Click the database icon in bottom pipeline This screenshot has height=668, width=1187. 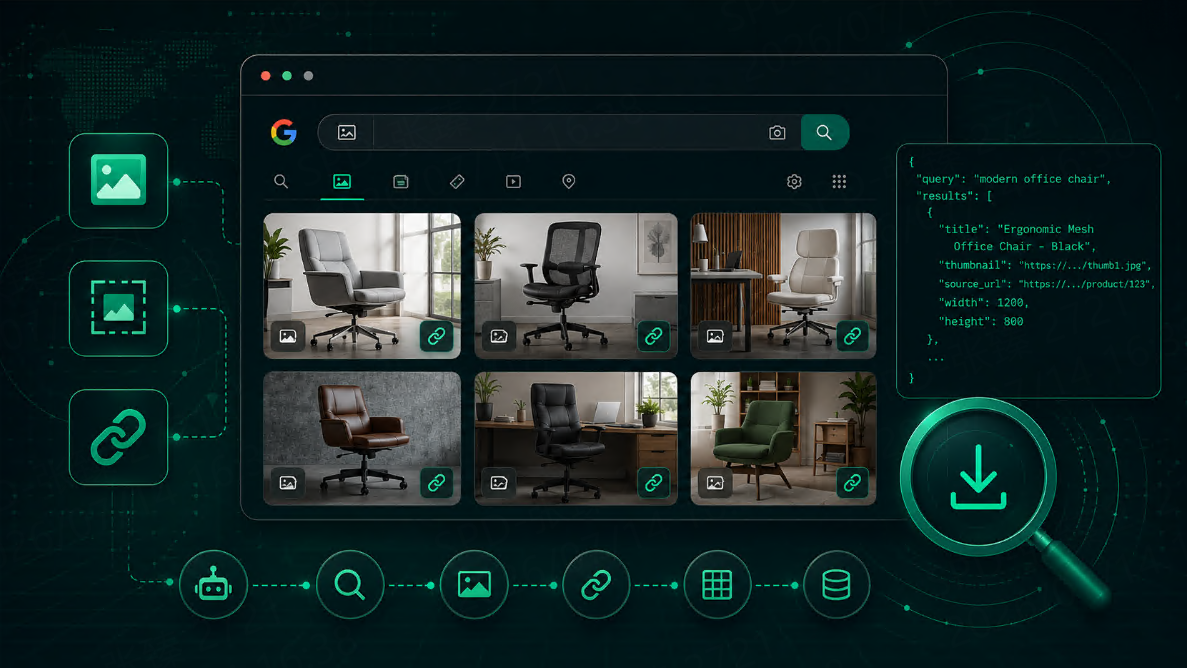tap(836, 585)
